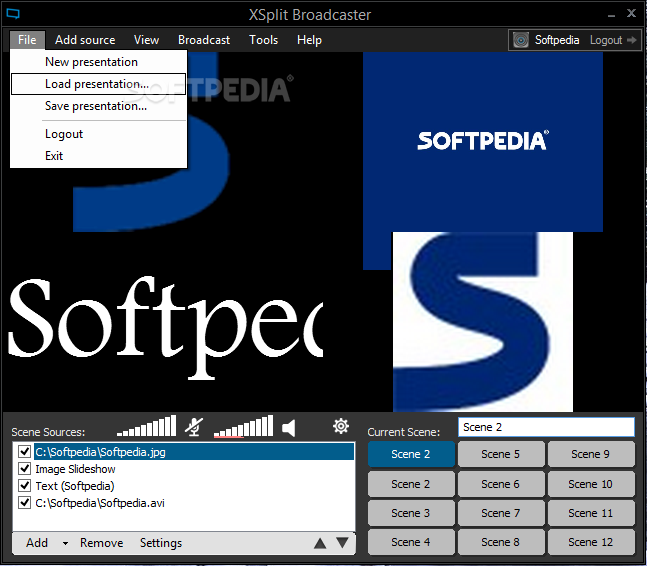Screen dimensions: 647x566
Task: Click the Softpedia account avatar icon
Action: tap(521, 40)
